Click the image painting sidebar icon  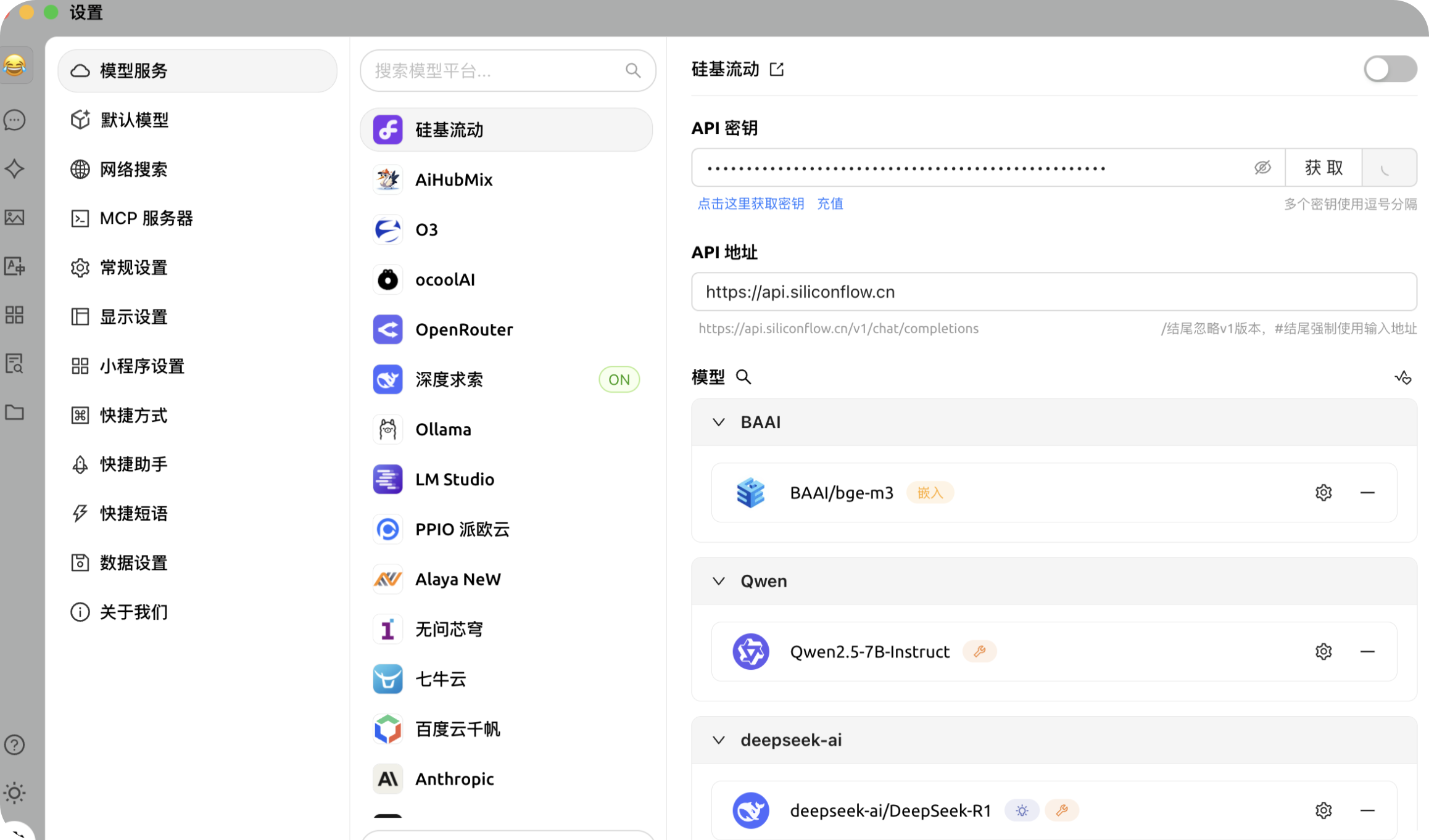point(15,217)
